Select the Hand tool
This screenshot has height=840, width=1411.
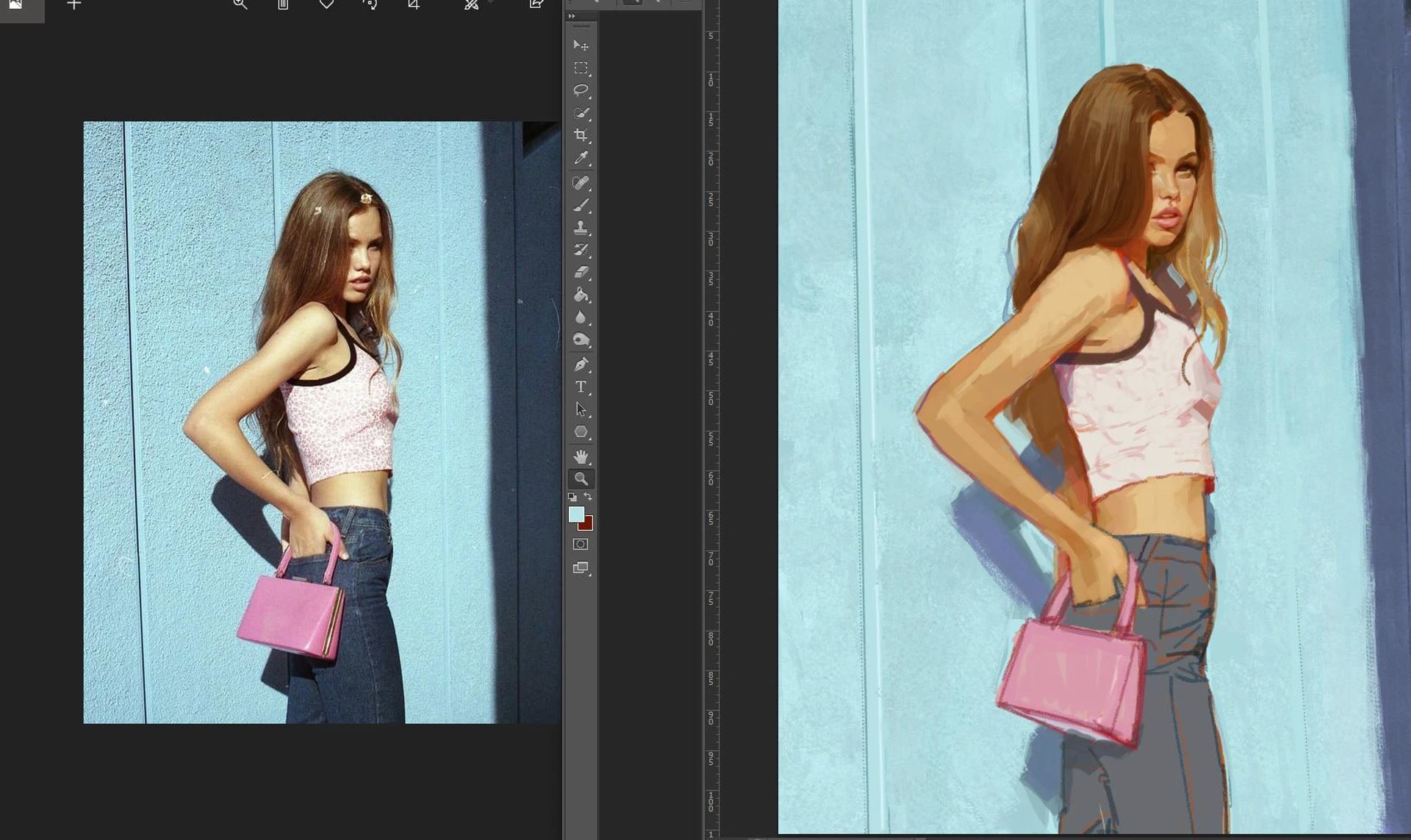(x=580, y=456)
